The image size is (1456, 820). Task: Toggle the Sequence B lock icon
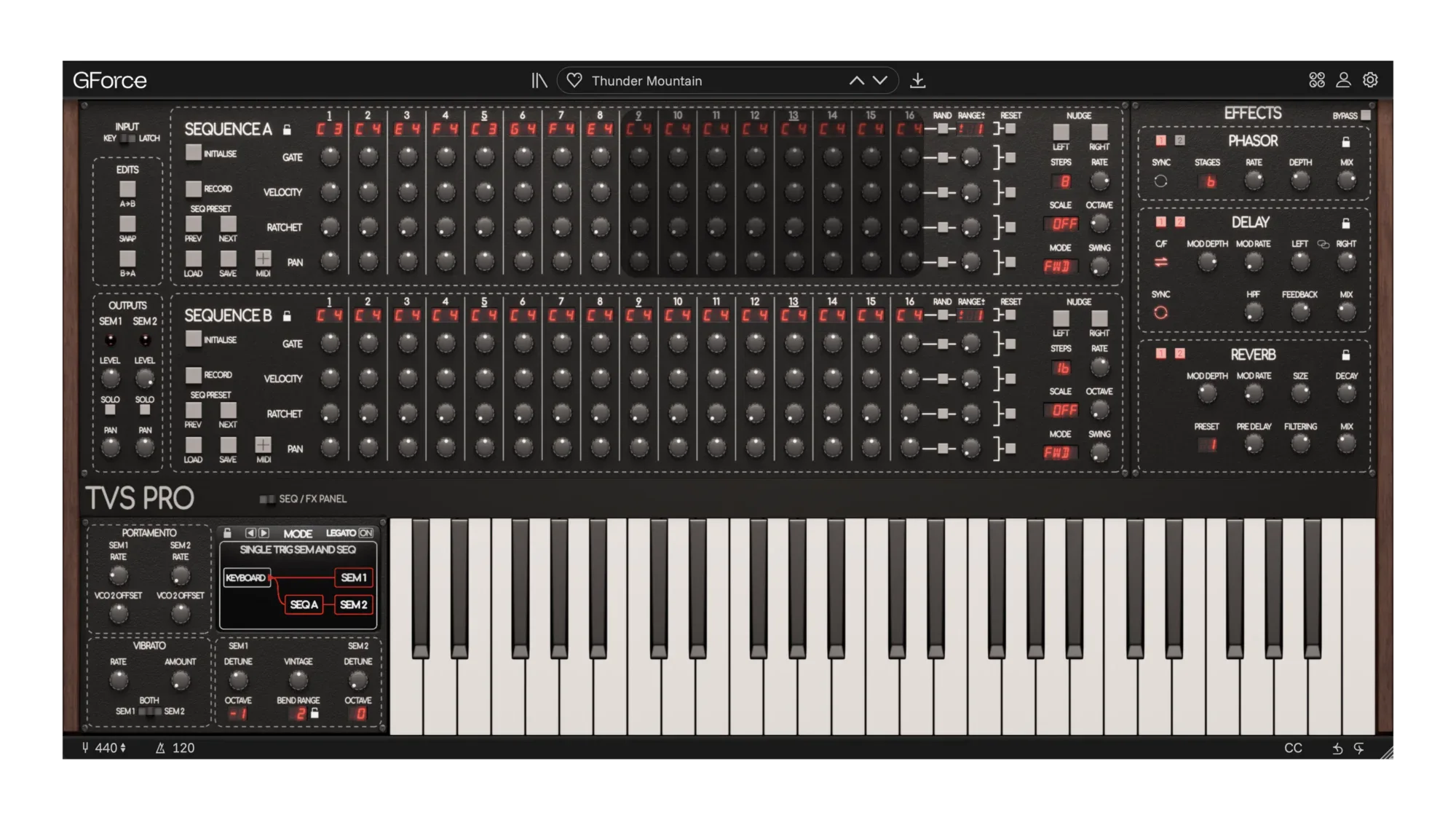pos(287,316)
